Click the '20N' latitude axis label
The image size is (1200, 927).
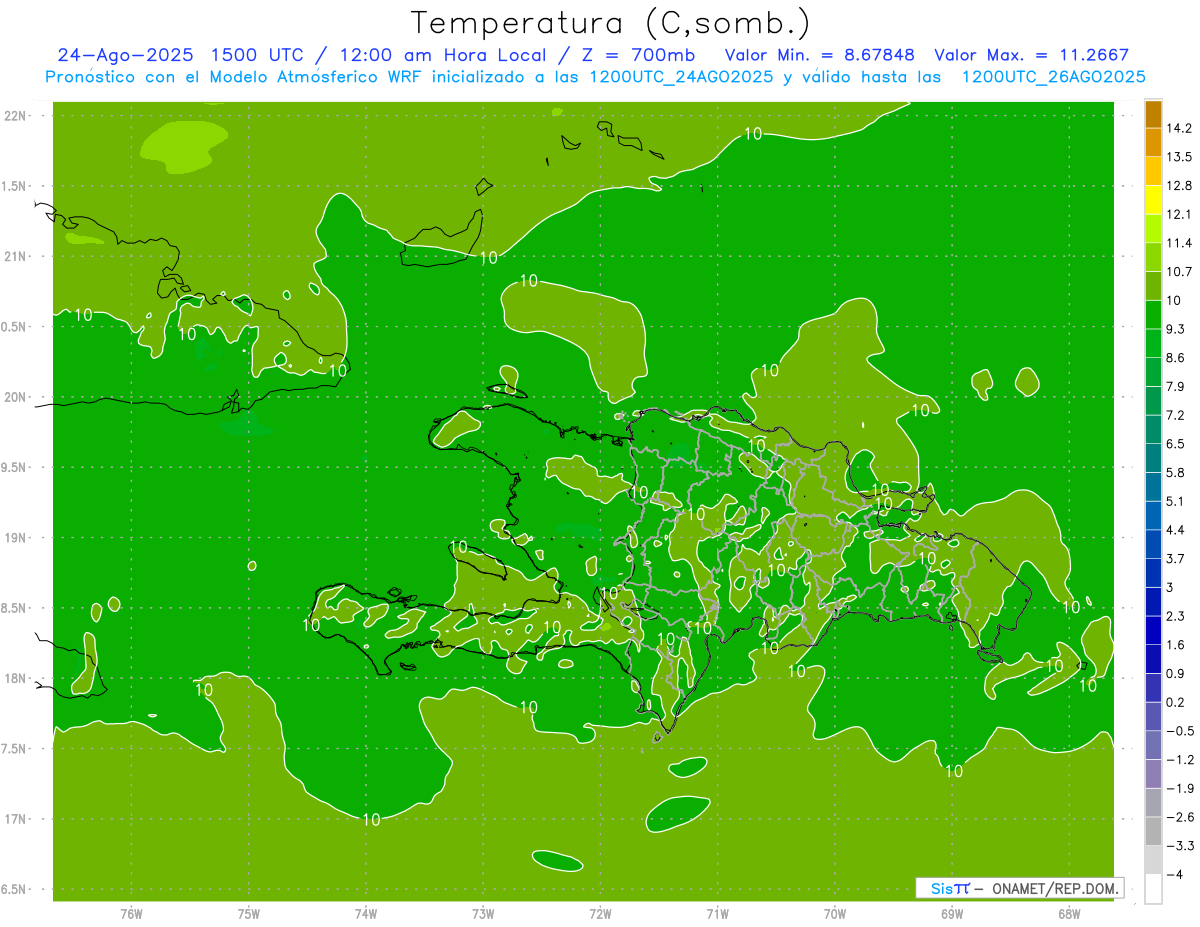[16, 397]
